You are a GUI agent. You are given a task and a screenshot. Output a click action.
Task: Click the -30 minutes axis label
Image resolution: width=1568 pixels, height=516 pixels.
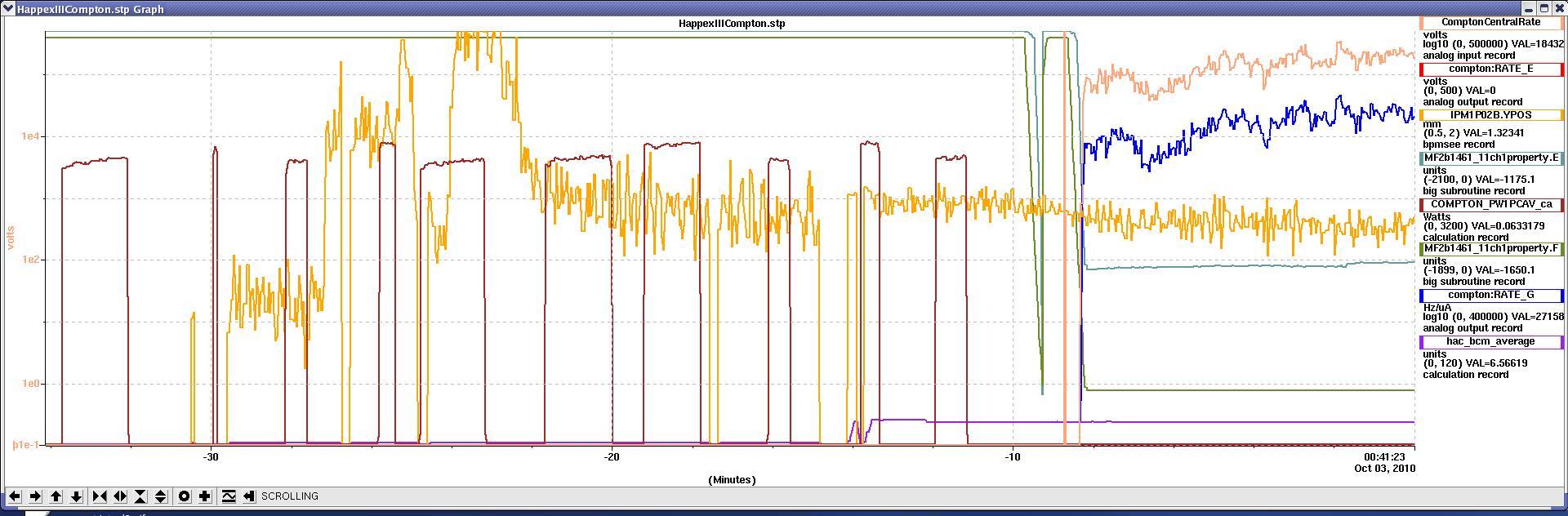(211, 457)
